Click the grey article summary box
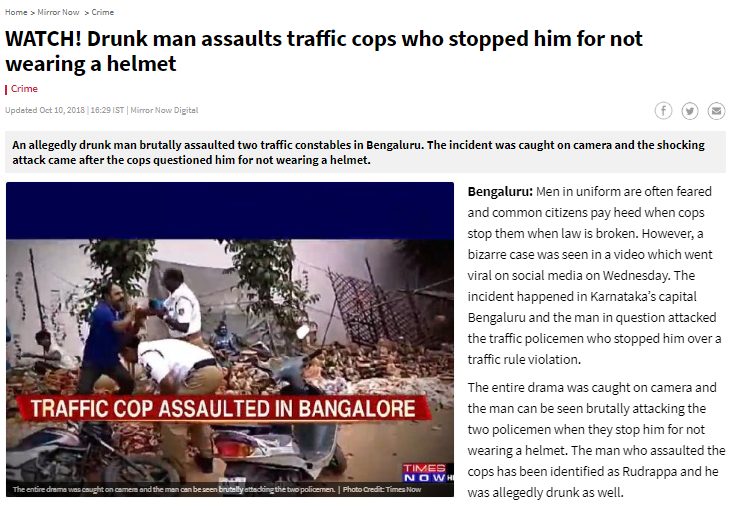Image resolution: width=729 pixels, height=506 pixels. point(365,152)
